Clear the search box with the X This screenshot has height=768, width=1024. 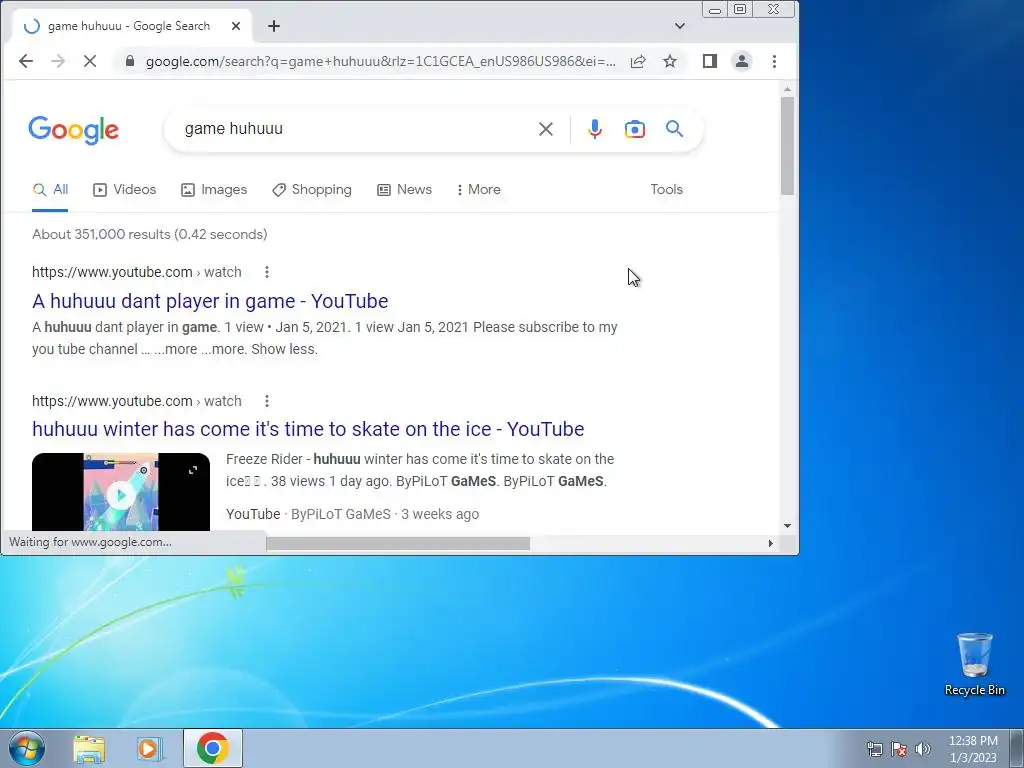[546, 129]
